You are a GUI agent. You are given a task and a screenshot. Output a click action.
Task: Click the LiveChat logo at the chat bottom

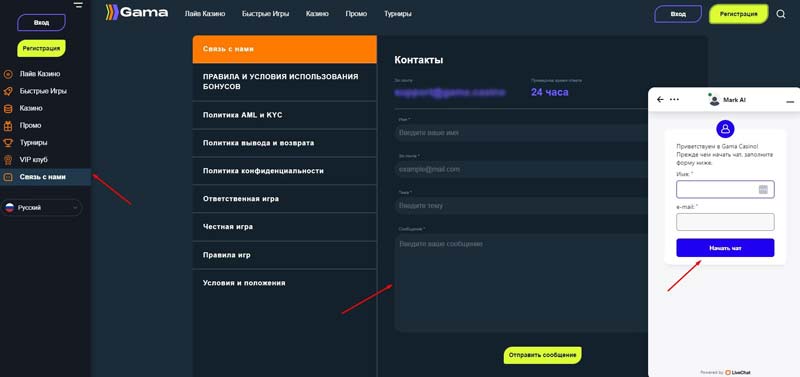point(738,372)
